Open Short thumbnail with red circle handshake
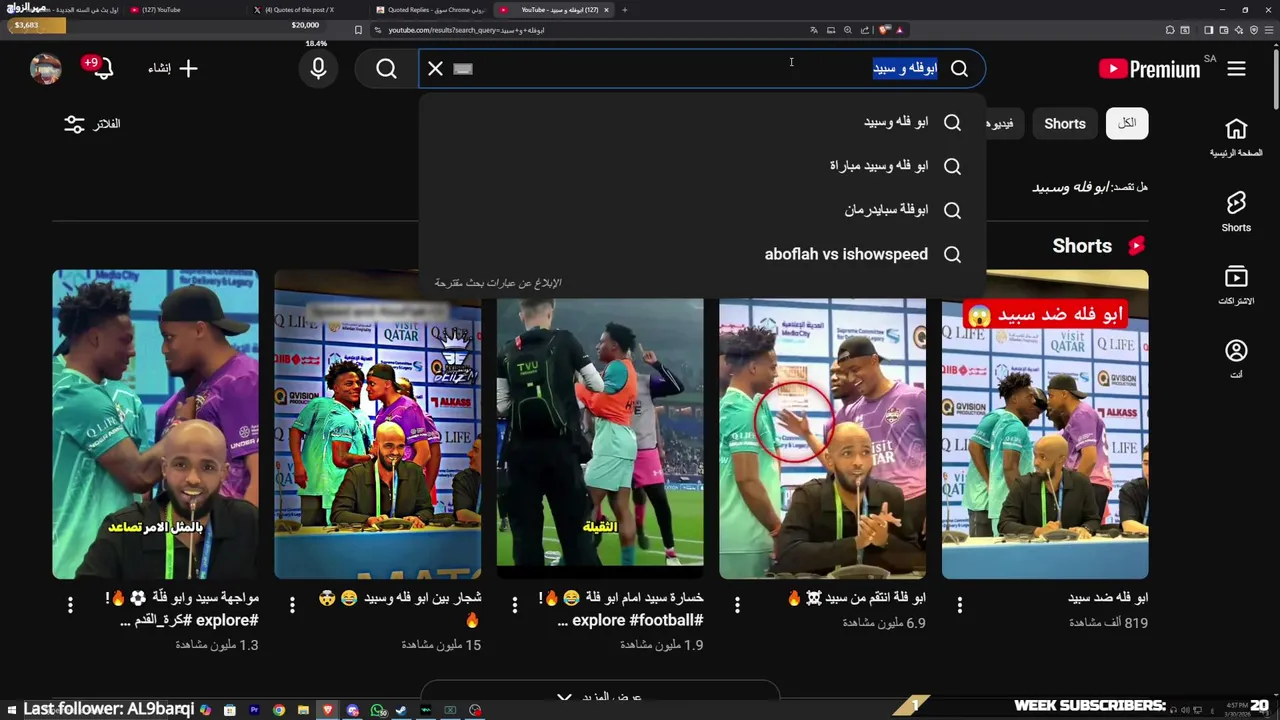Viewport: 1280px width, 720px height. 822,424
